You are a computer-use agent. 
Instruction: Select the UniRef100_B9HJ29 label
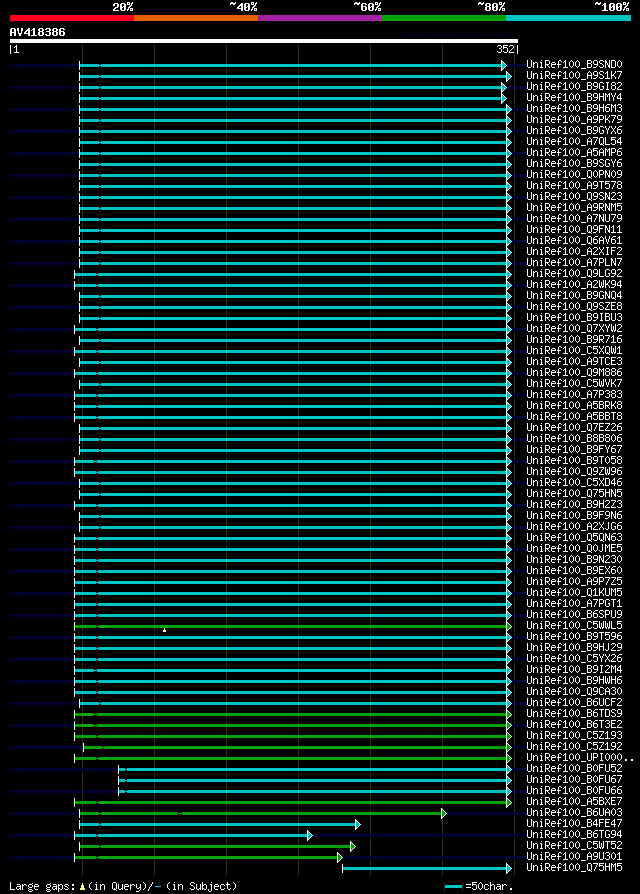click(x=574, y=647)
